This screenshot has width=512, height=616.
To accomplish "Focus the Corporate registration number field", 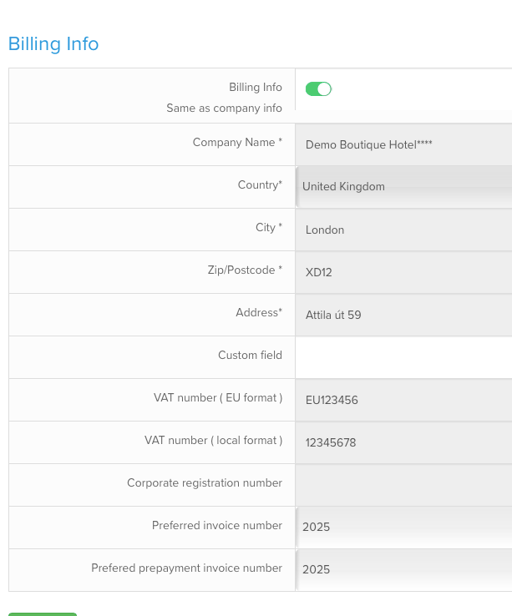I will point(404,485).
